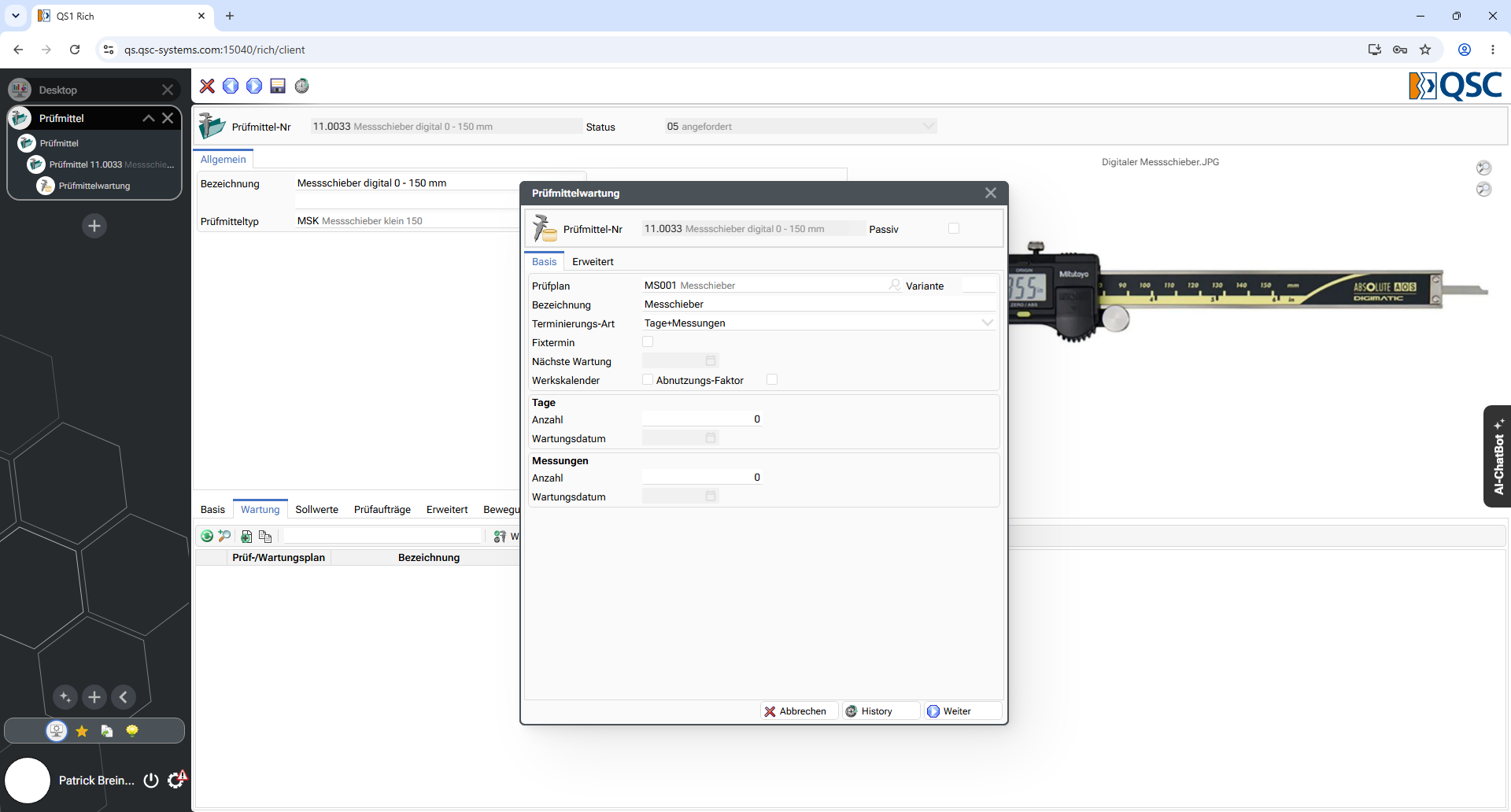
Task: Switch to the Prüfaufträge tab
Action: (x=382, y=510)
